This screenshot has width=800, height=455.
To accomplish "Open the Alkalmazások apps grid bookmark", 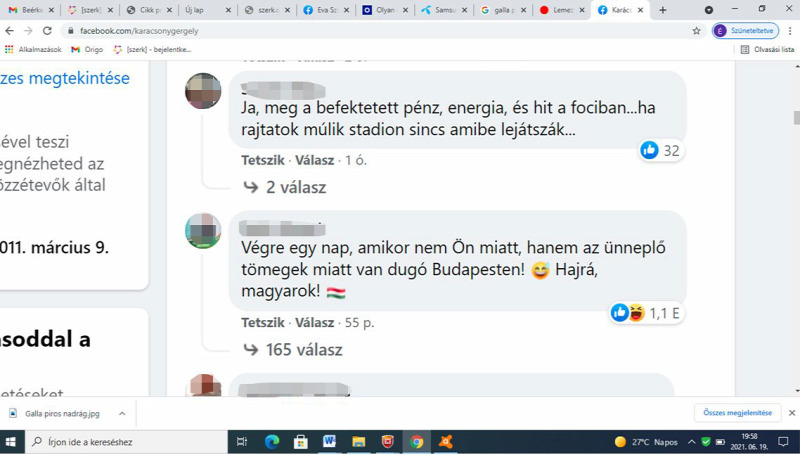I will pyautogui.click(x=33, y=49).
